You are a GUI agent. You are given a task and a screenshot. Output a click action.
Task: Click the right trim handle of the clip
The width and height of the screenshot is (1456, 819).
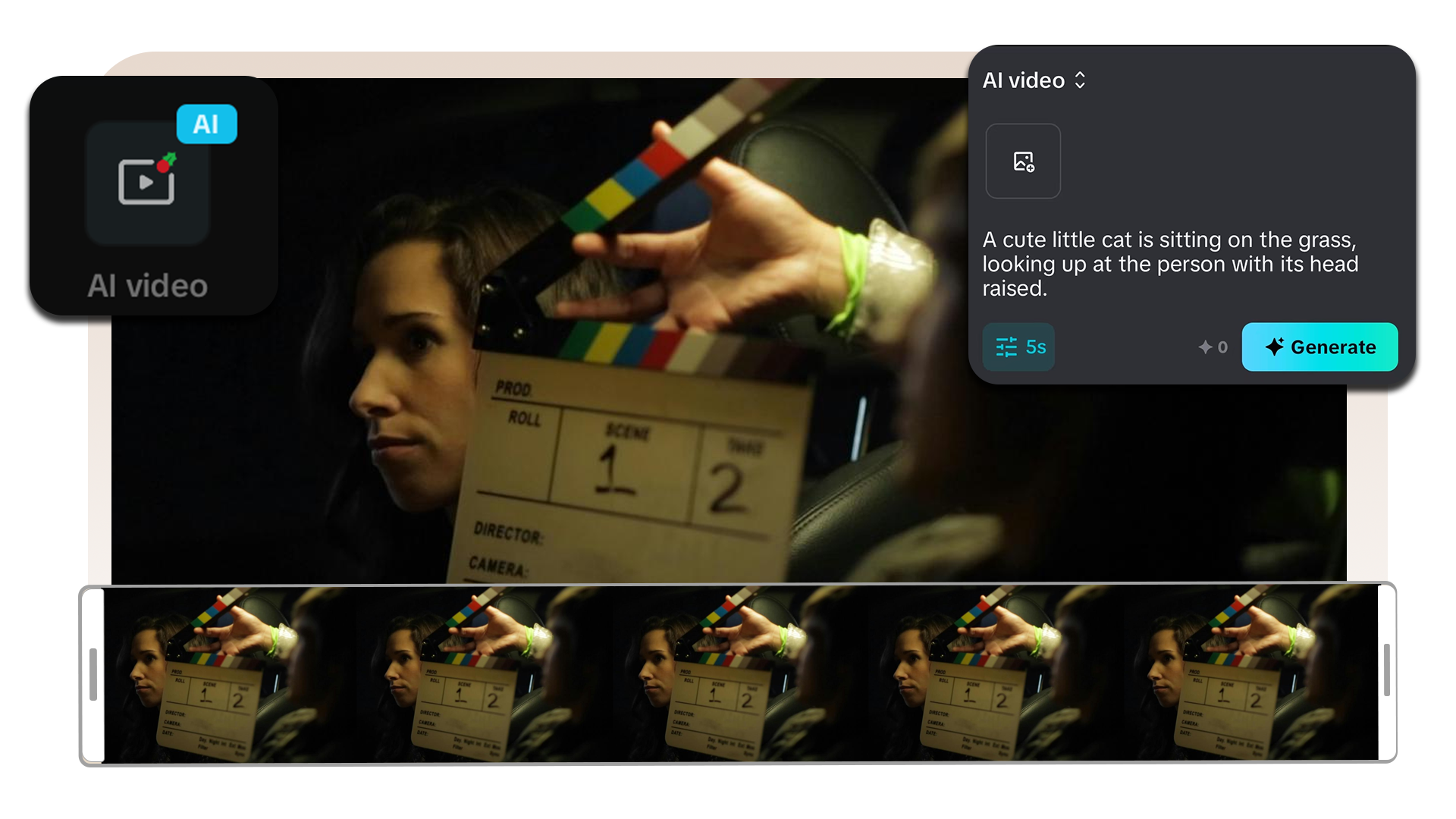1386,670
